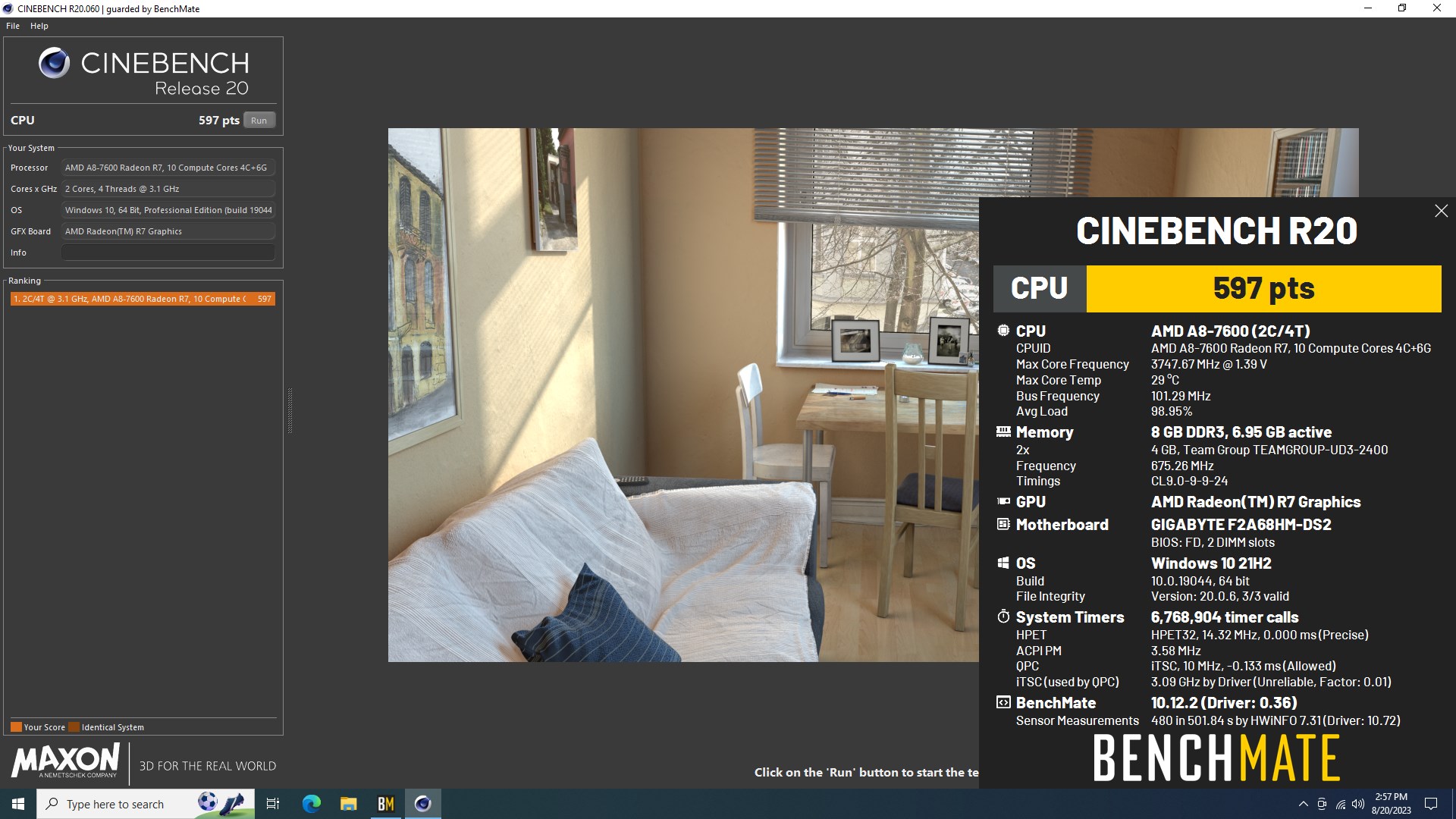1456x819 pixels.
Task: Click the BenchMate version icon
Action: click(x=1003, y=702)
